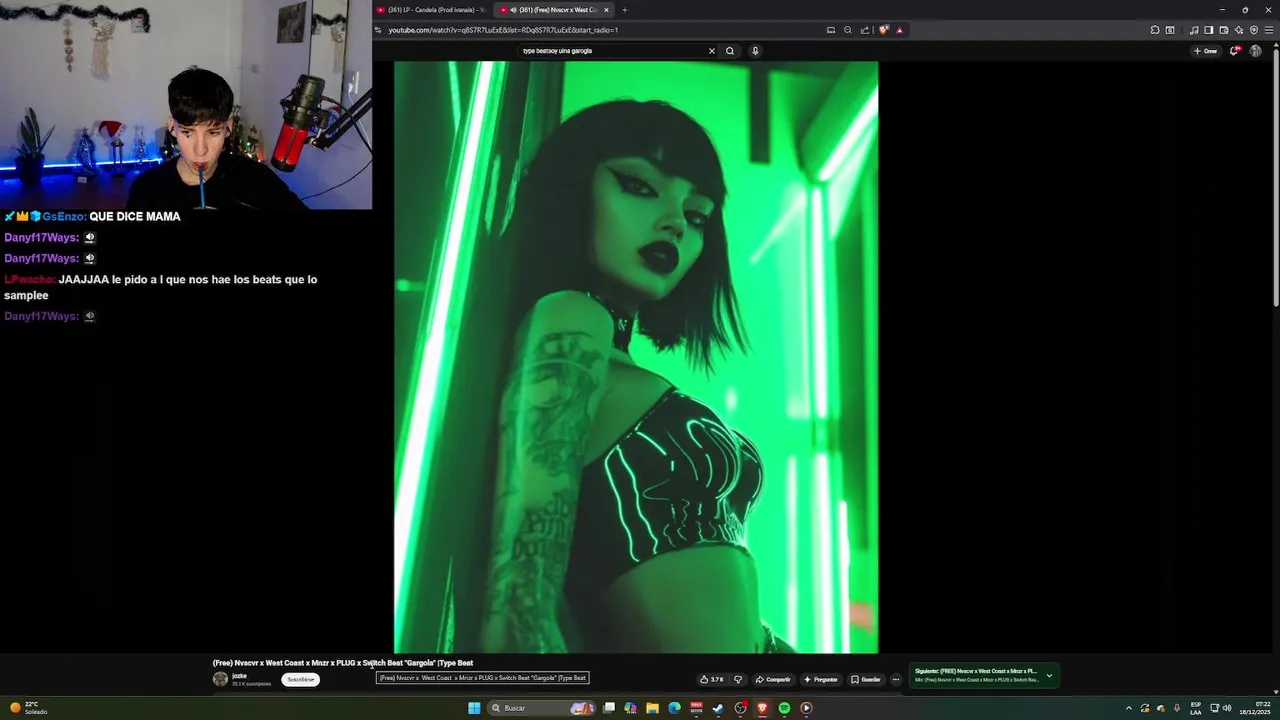
Task: Open the network icon in system tray
Action: click(1214, 708)
